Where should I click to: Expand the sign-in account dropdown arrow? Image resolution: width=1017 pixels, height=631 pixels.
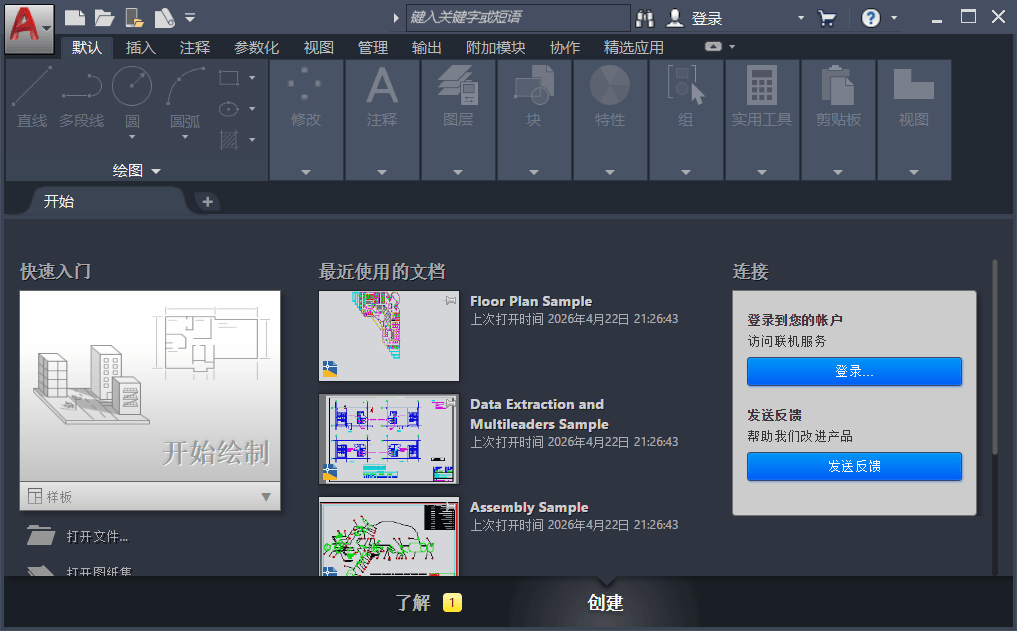(x=801, y=18)
